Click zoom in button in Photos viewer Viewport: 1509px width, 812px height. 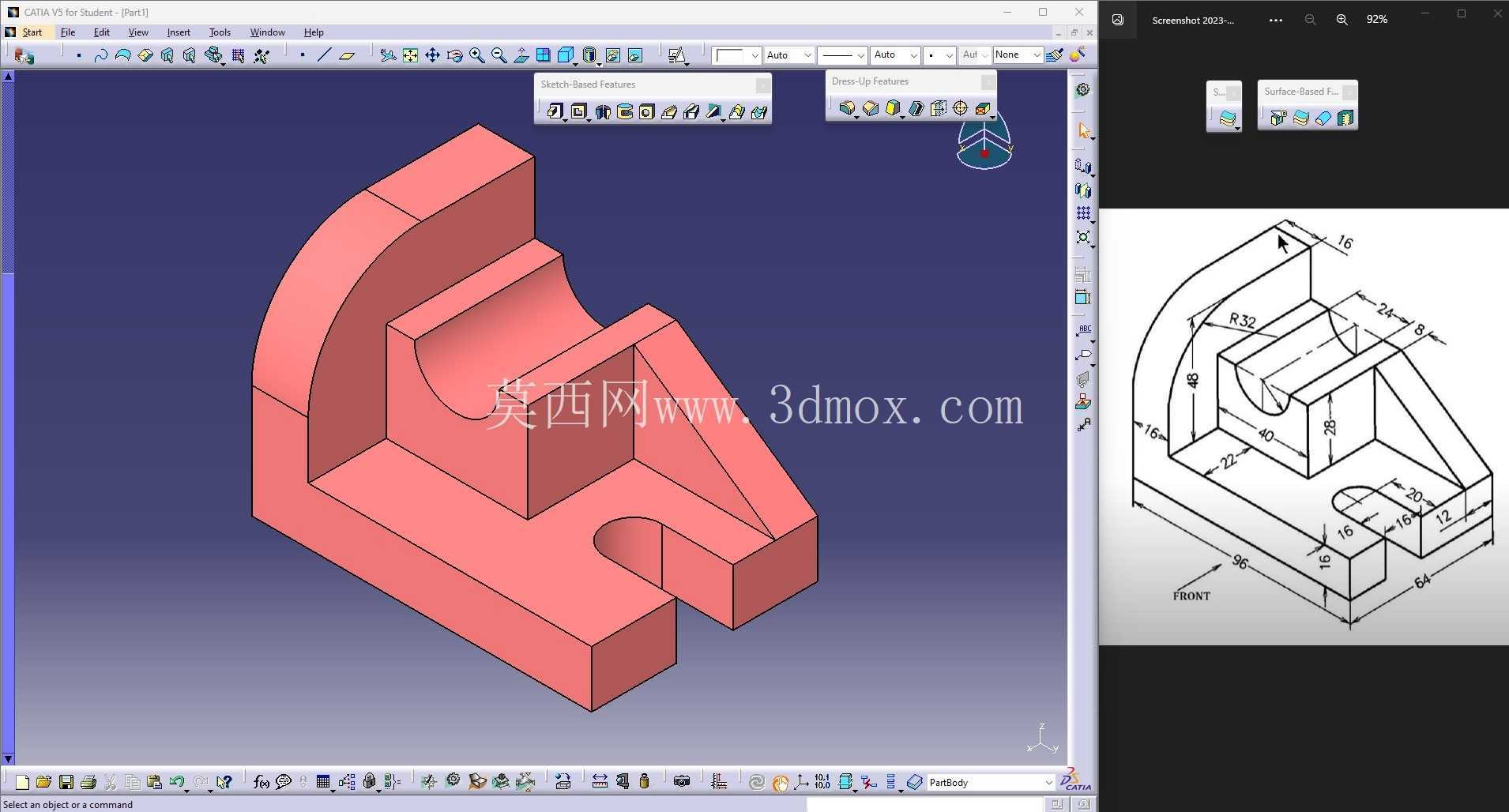(x=1342, y=20)
